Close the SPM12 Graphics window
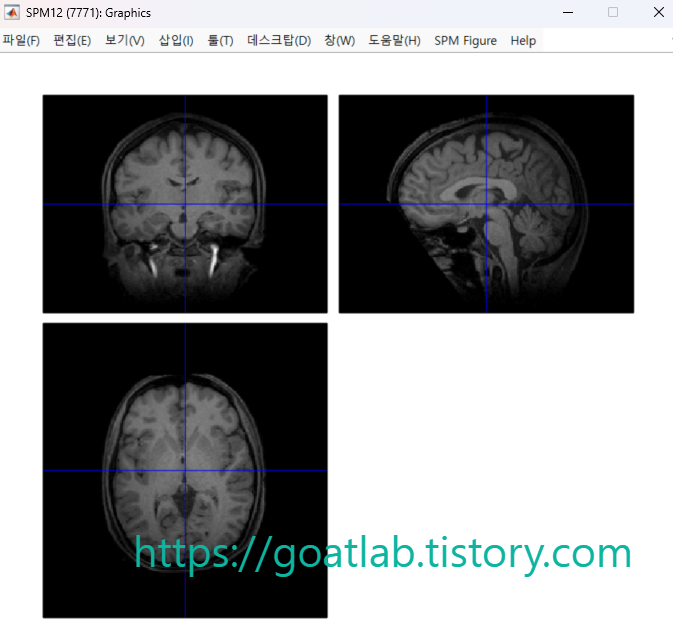673x626 pixels. (659, 12)
